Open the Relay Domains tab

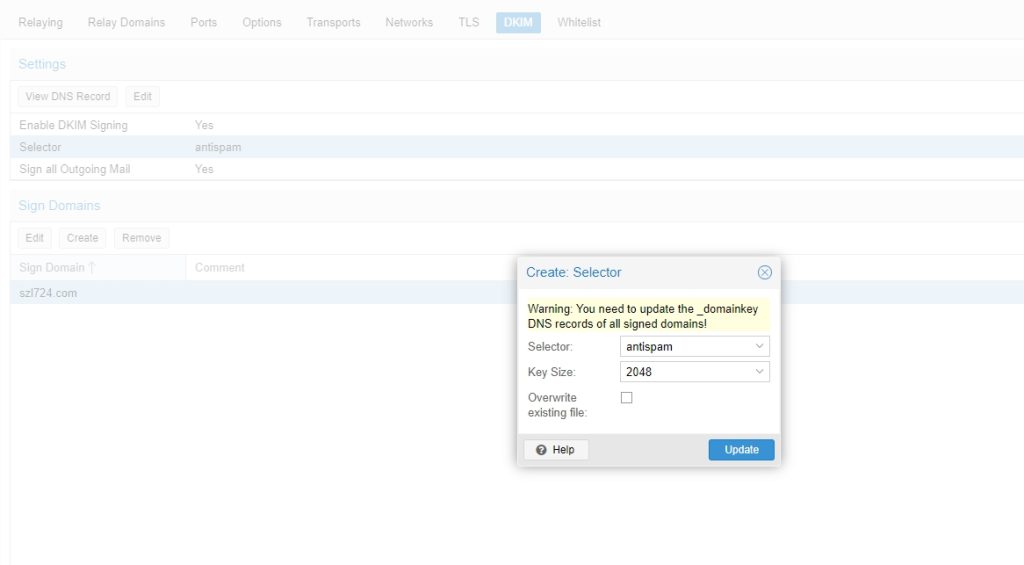[x=126, y=22]
